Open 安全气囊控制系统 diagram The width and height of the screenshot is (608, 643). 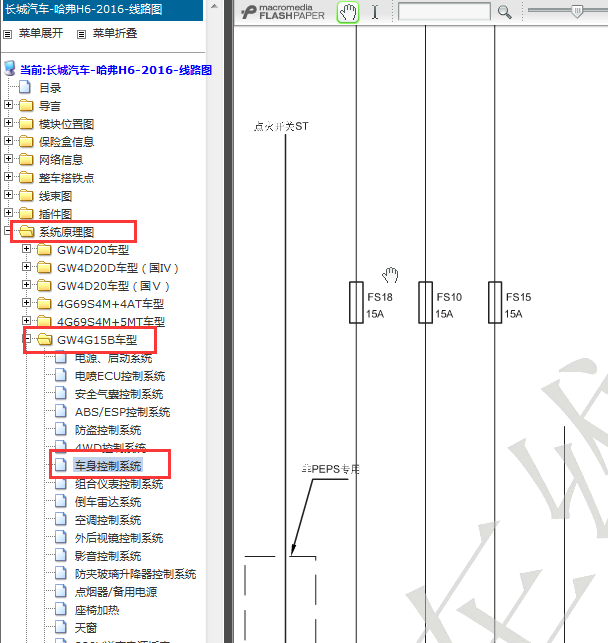[119, 394]
